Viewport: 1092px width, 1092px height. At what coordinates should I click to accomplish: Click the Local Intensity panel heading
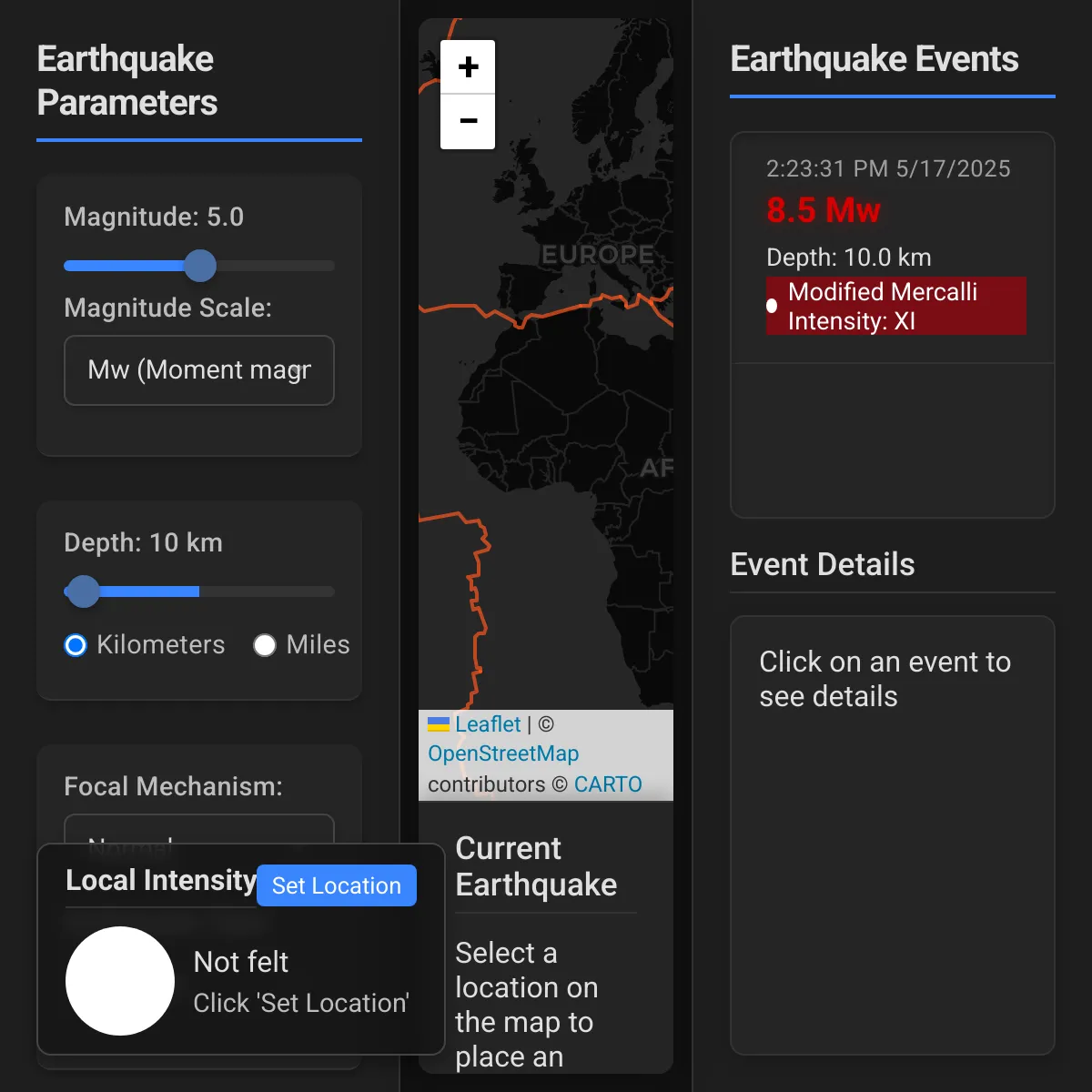160,881
